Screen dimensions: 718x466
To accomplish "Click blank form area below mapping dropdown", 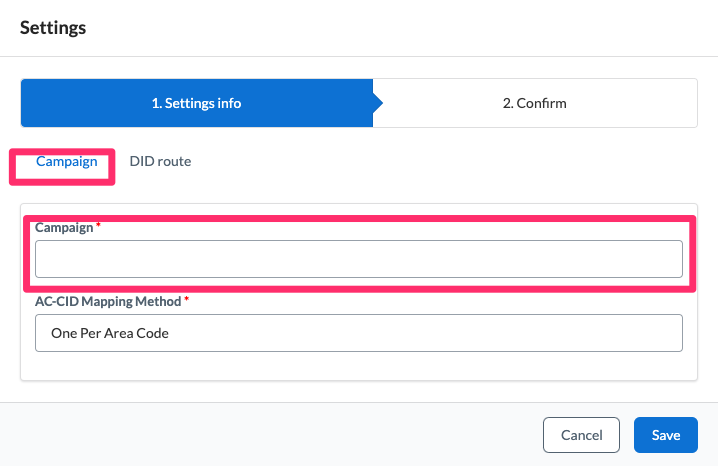I will click(x=359, y=366).
